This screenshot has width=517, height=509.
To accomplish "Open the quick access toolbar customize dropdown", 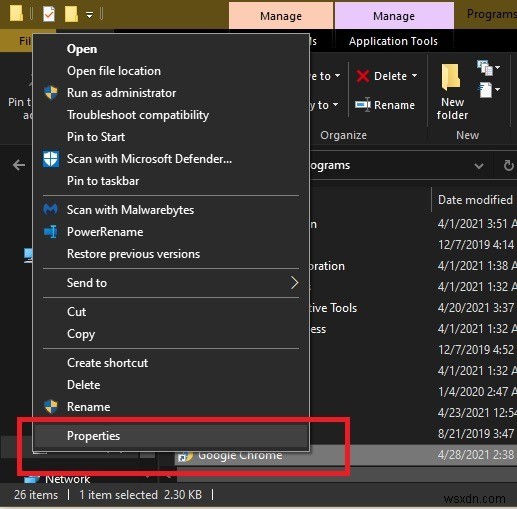I will pos(90,15).
